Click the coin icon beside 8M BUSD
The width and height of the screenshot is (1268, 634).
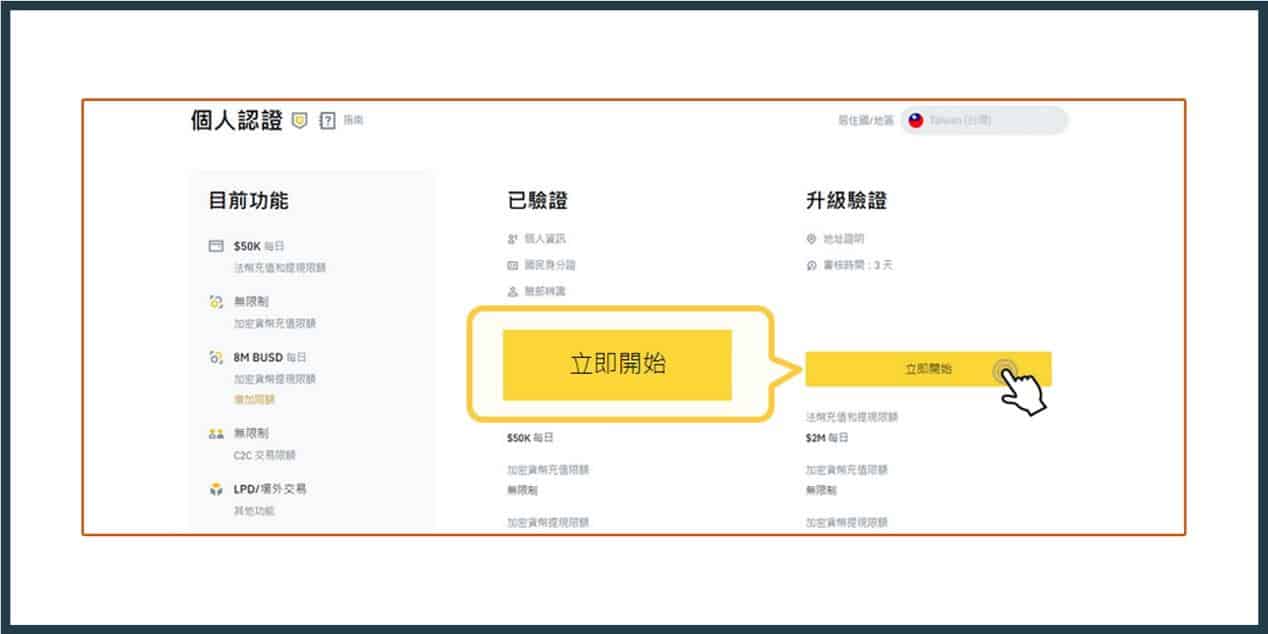(216, 358)
